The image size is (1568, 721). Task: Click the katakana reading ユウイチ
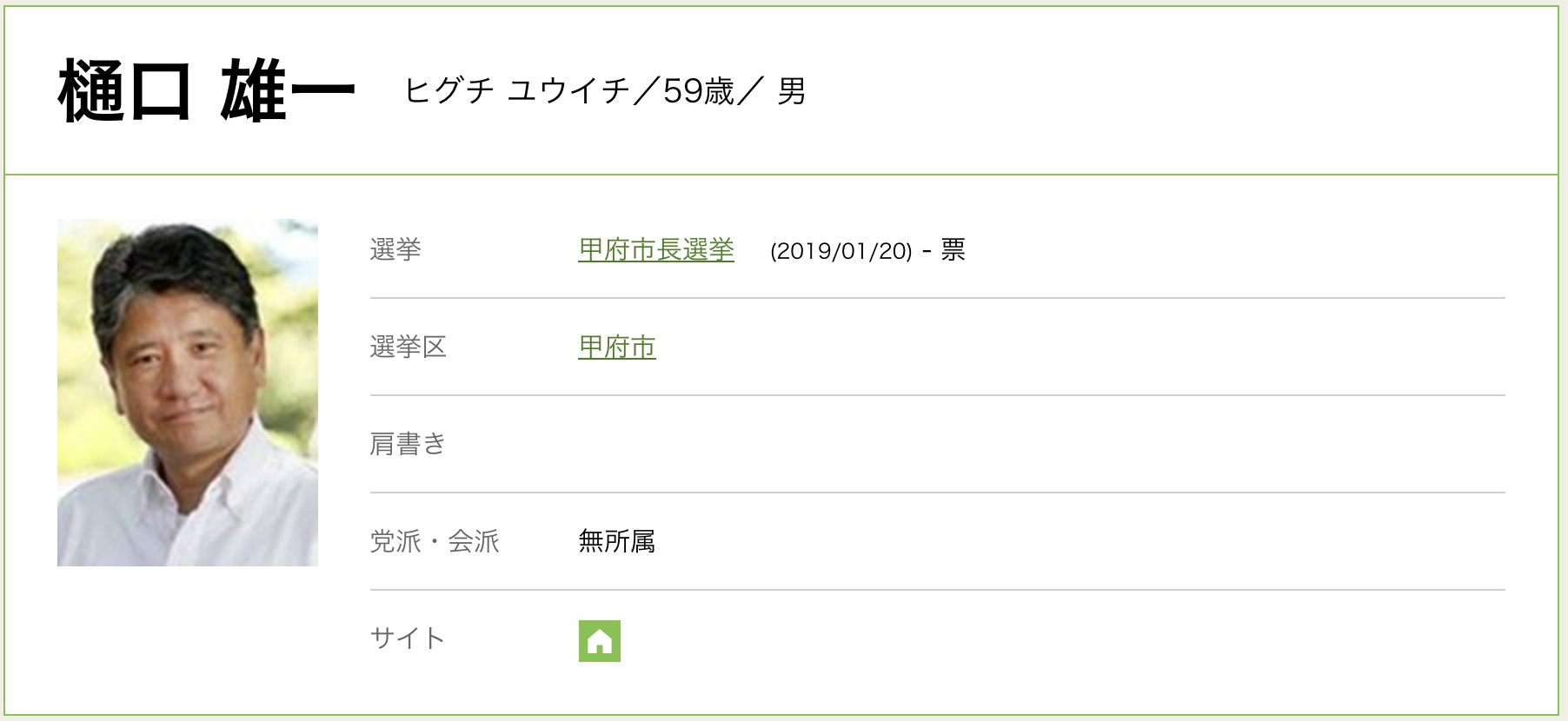569,90
